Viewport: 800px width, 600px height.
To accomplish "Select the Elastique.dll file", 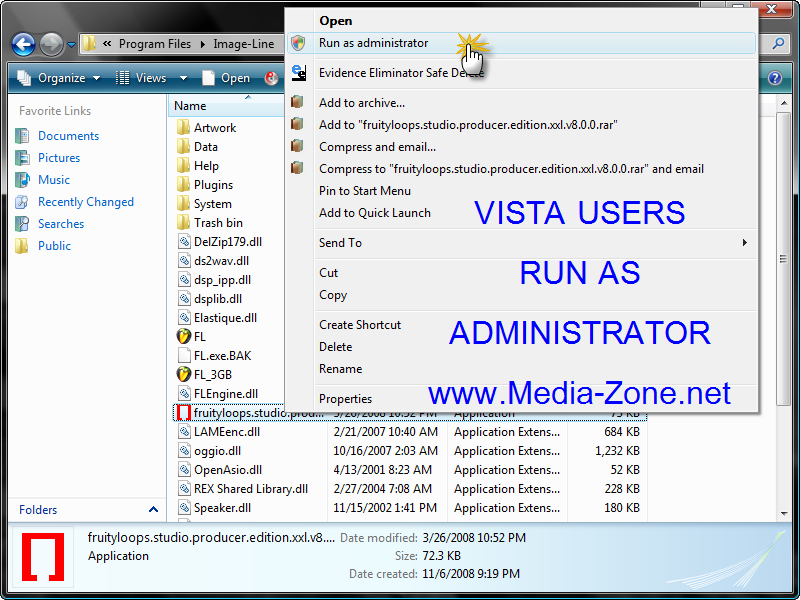I will coord(225,318).
